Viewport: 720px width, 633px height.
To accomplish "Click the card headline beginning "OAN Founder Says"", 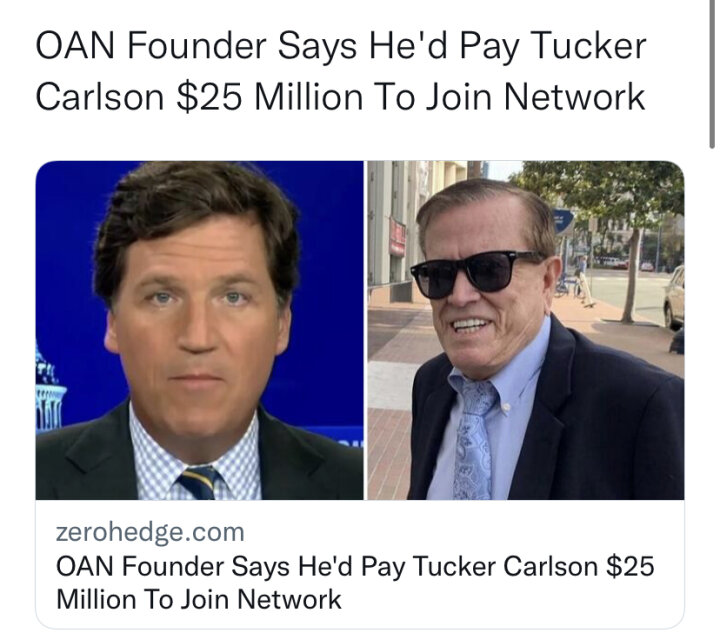I will (x=354, y=582).
